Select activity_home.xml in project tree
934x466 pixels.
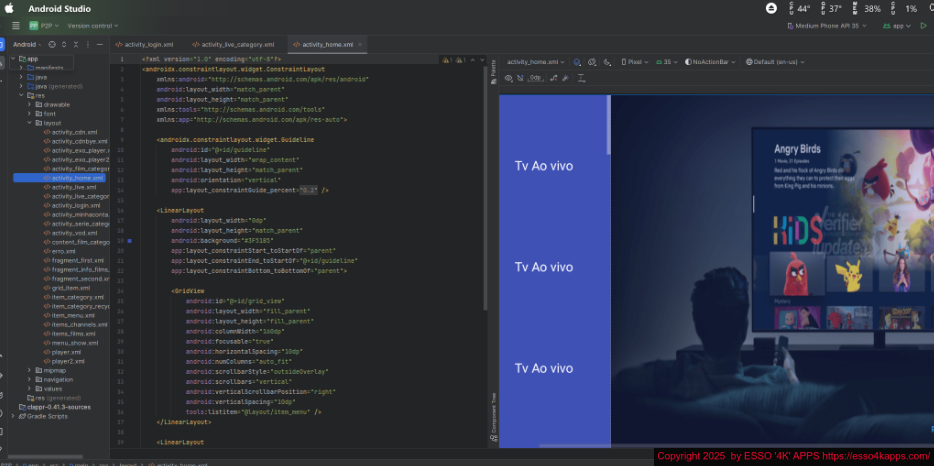coord(60,178)
